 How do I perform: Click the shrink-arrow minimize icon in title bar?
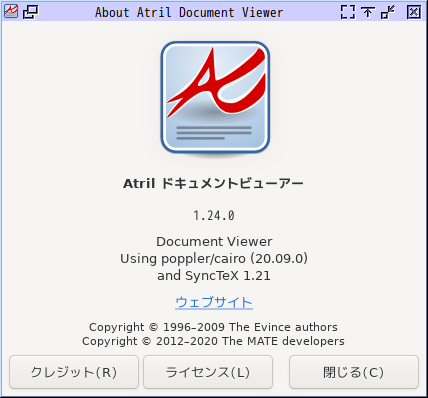coord(388,12)
